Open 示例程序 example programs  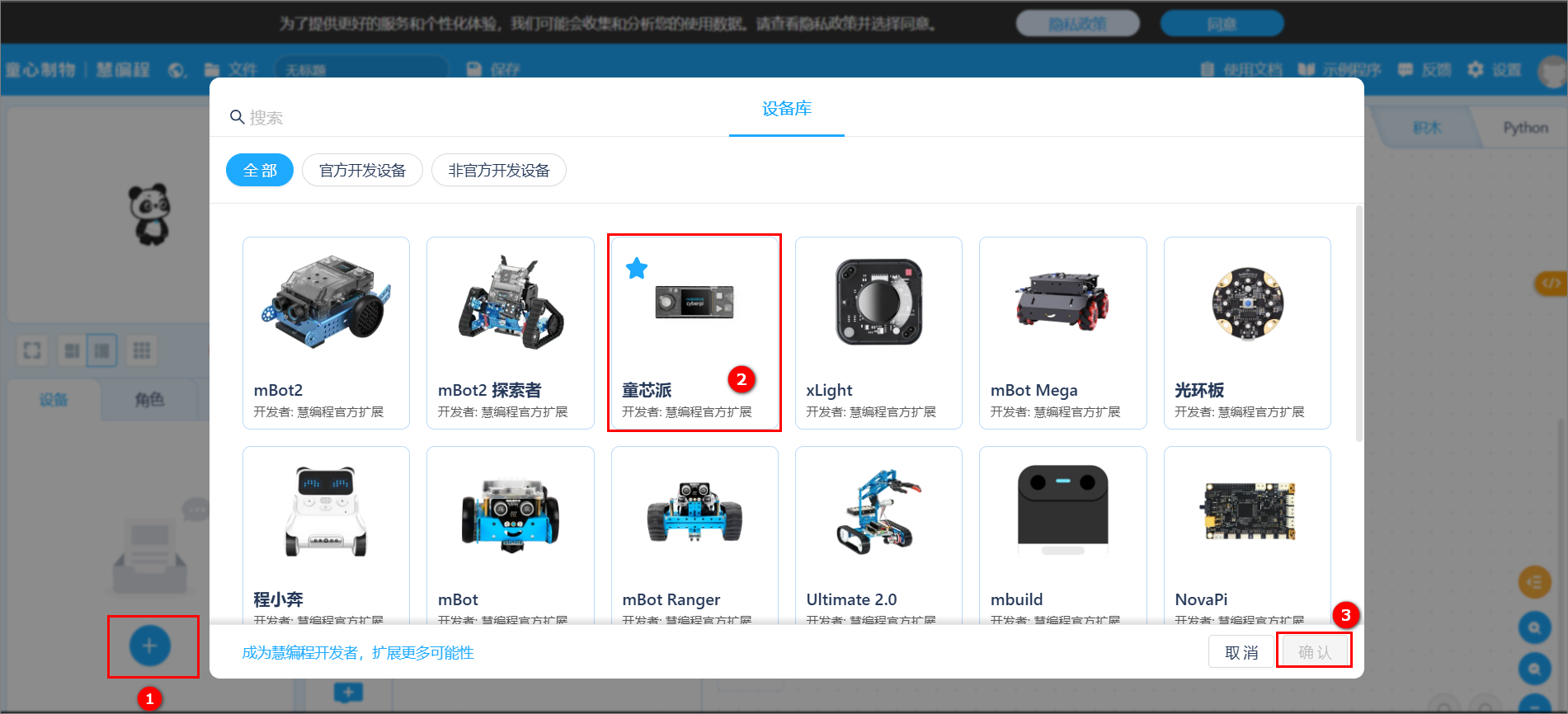pos(1339,70)
